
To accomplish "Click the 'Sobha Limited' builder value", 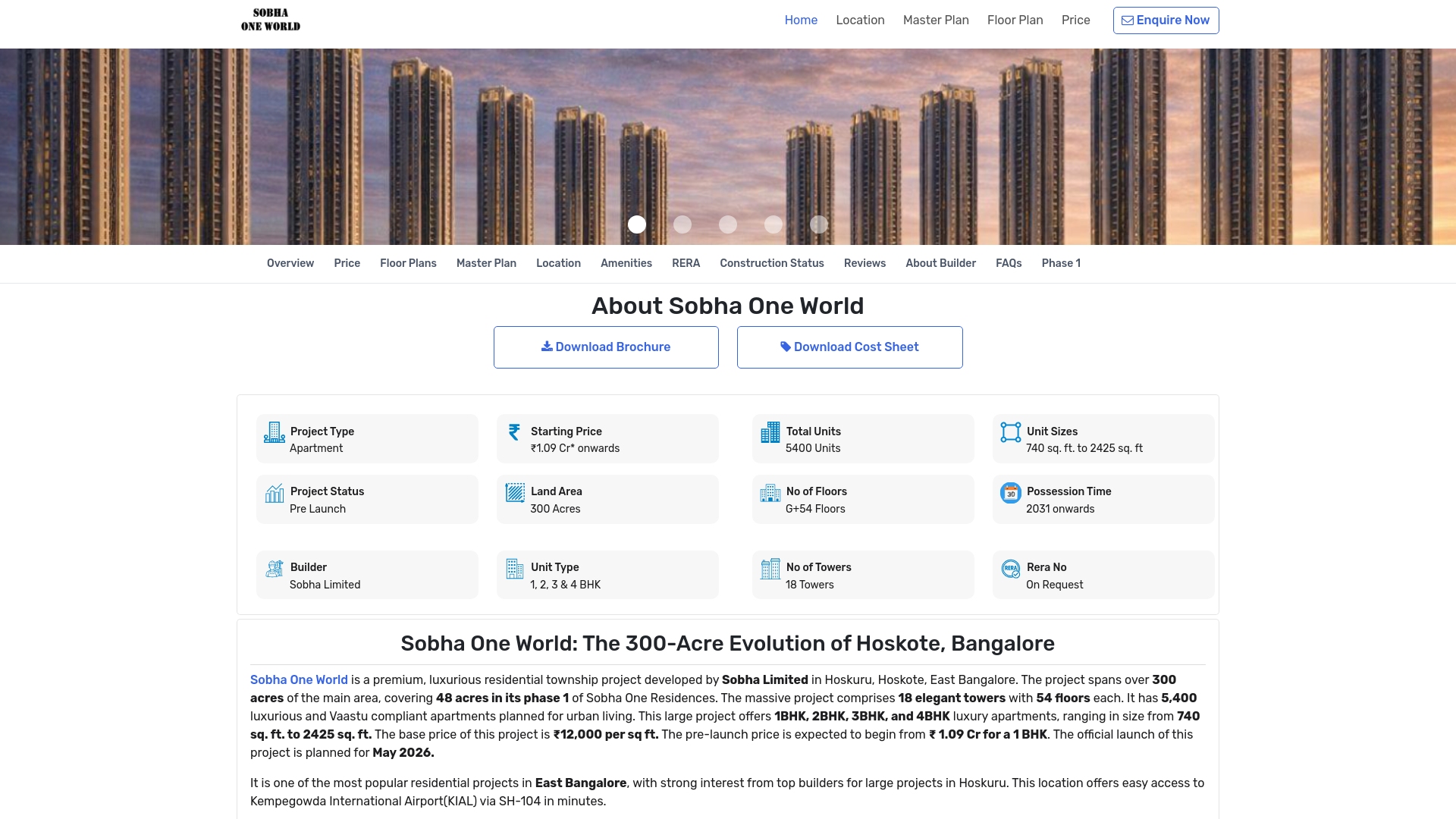I will point(325,585).
